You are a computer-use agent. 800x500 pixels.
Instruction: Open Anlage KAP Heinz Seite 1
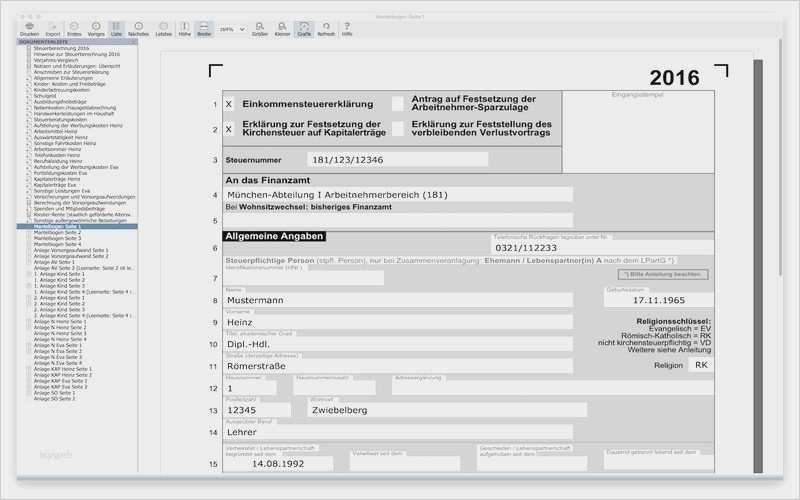click(63, 368)
